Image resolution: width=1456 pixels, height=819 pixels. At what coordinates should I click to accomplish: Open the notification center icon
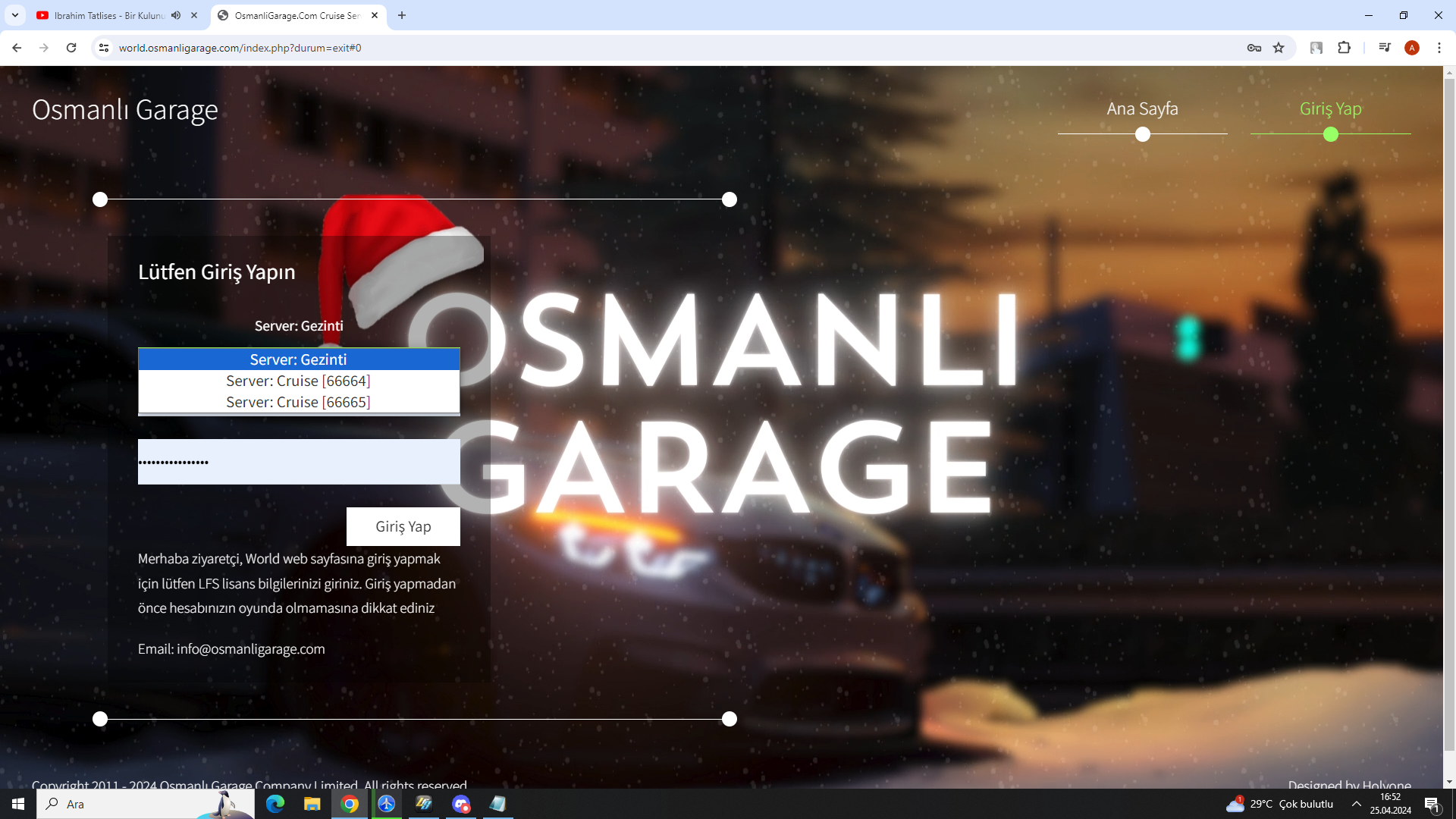(1432, 804)
